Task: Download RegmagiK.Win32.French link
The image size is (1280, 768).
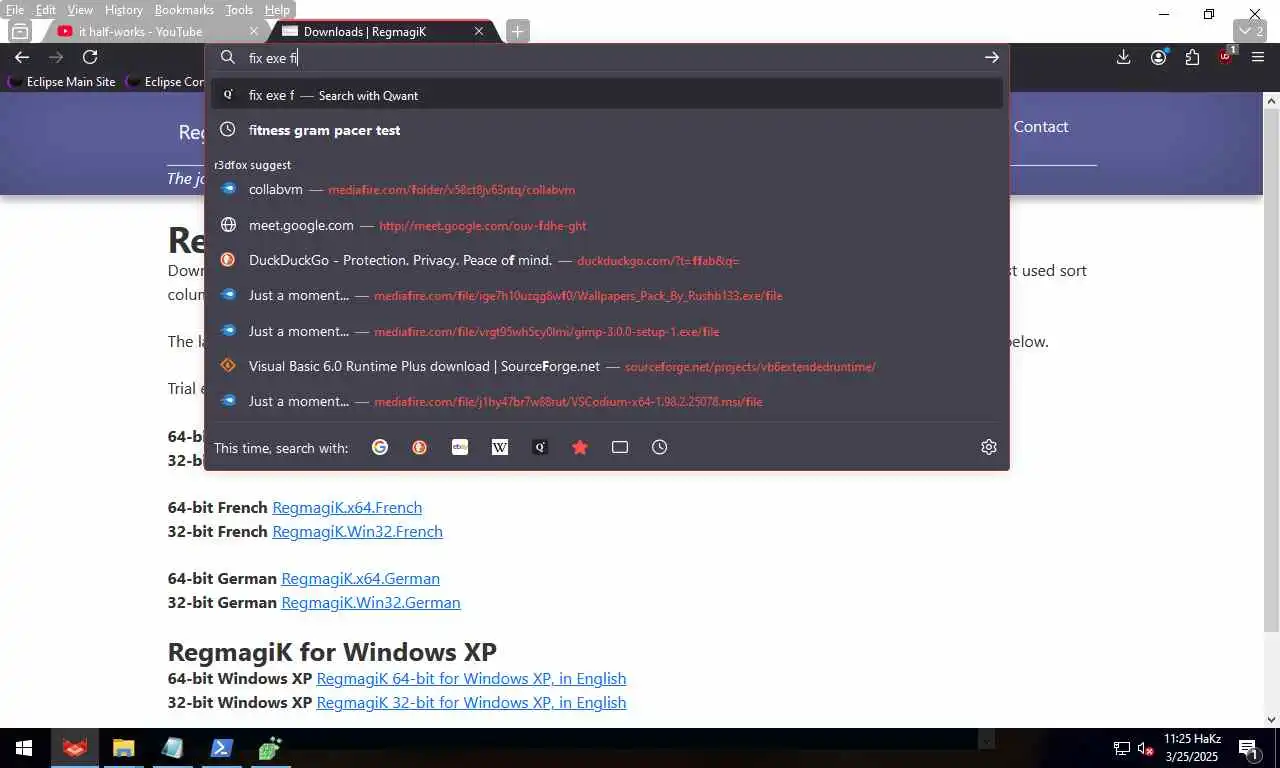Action: point(357,531)
